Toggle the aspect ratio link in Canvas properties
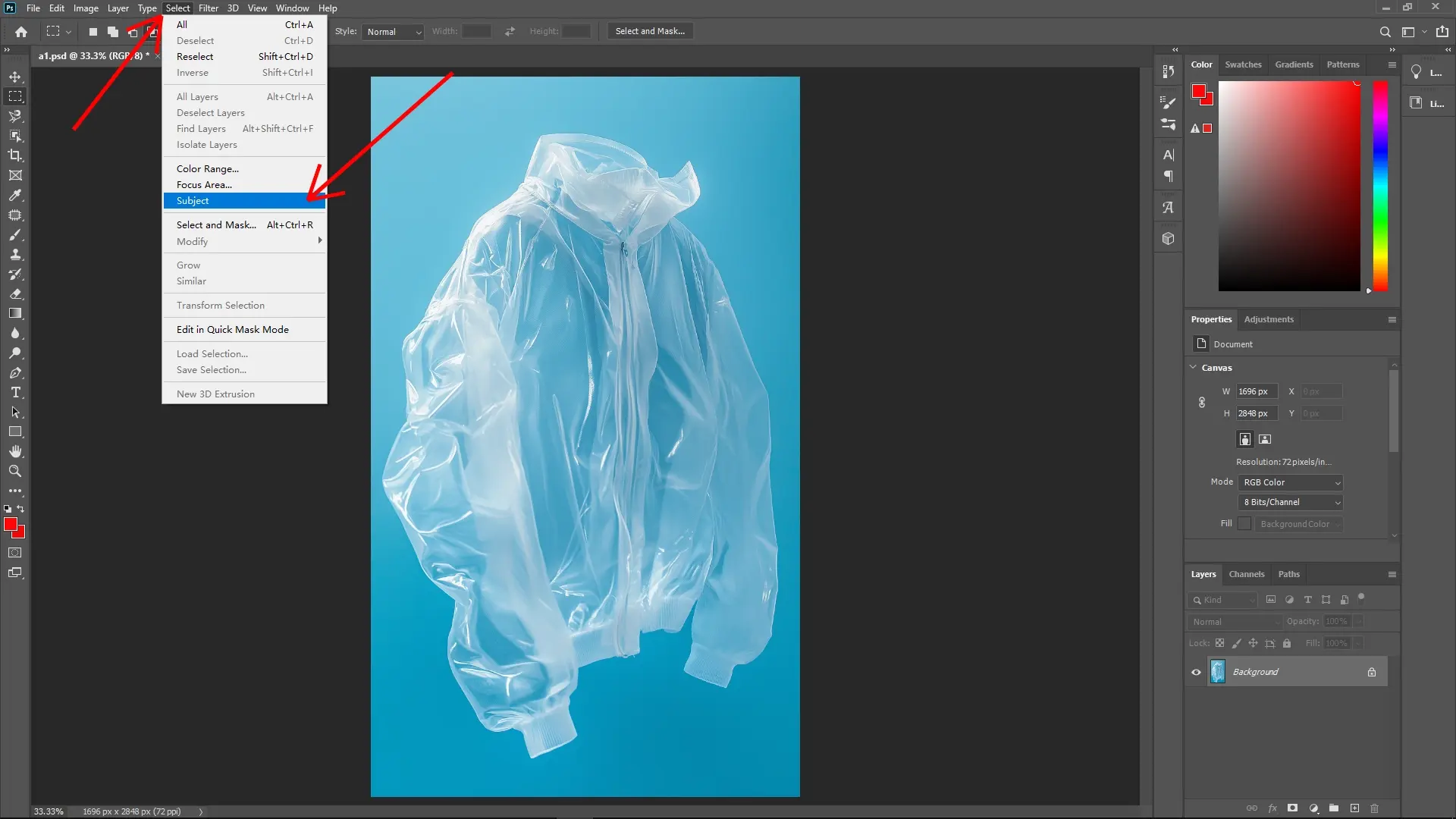1456x819 pixels. click(1202, 402)
